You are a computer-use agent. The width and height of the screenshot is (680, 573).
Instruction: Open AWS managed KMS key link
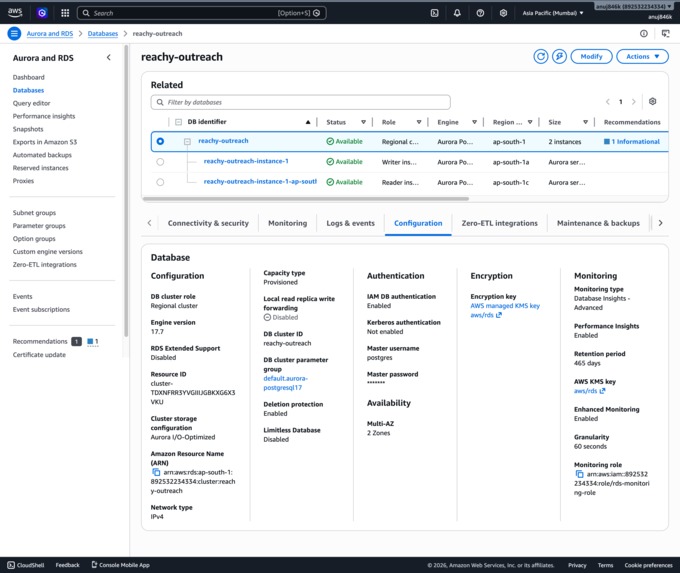coord(505,306)
